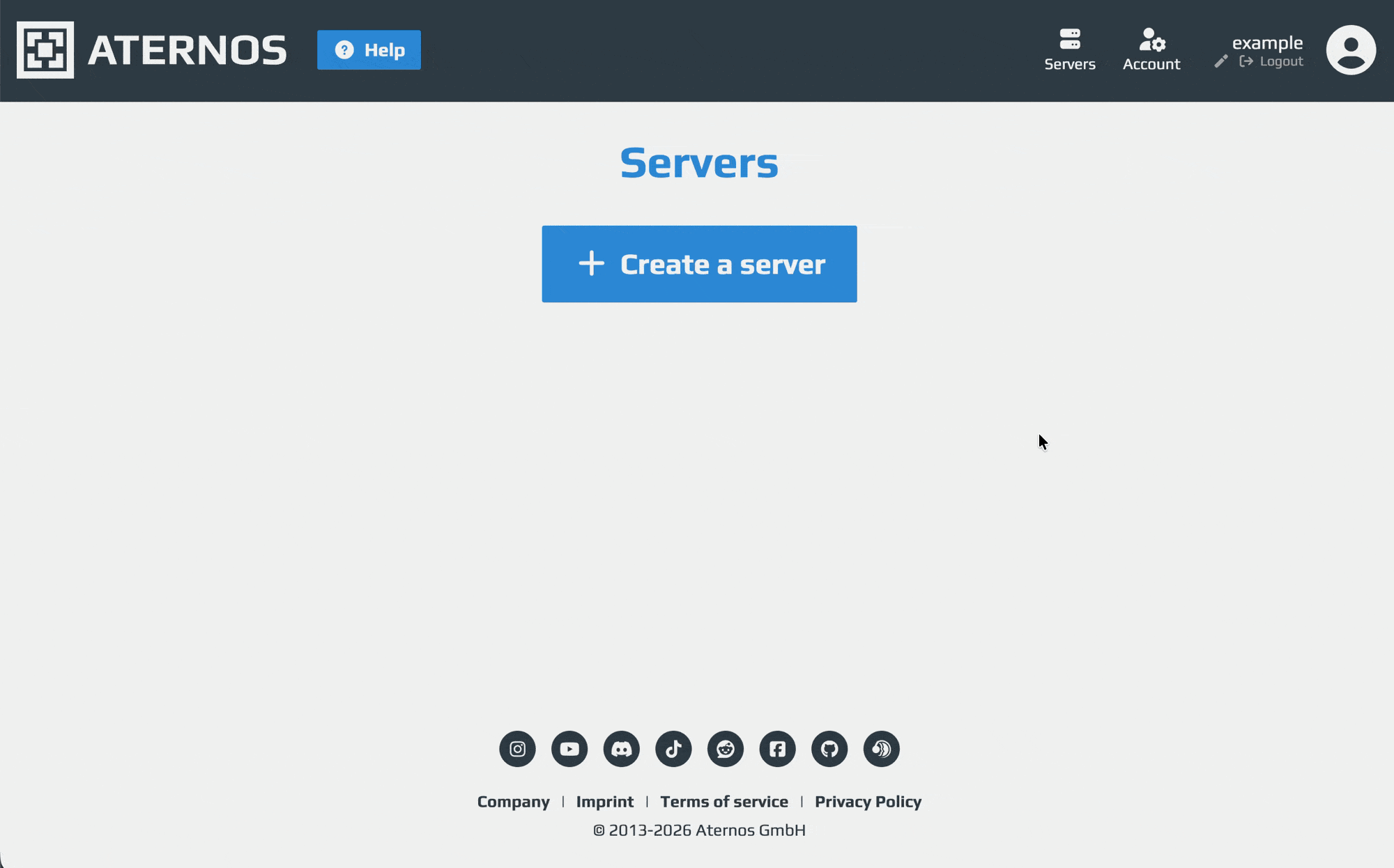Click the user avatar profile picture
Screen dimensions: 1394x868
(x=1350, y=50)
